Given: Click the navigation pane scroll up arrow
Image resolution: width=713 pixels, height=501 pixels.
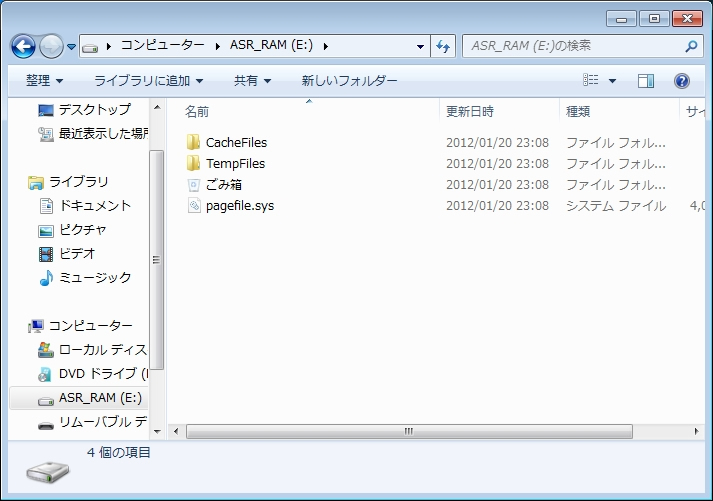Looking at the screenshot, I should [157, 107].
